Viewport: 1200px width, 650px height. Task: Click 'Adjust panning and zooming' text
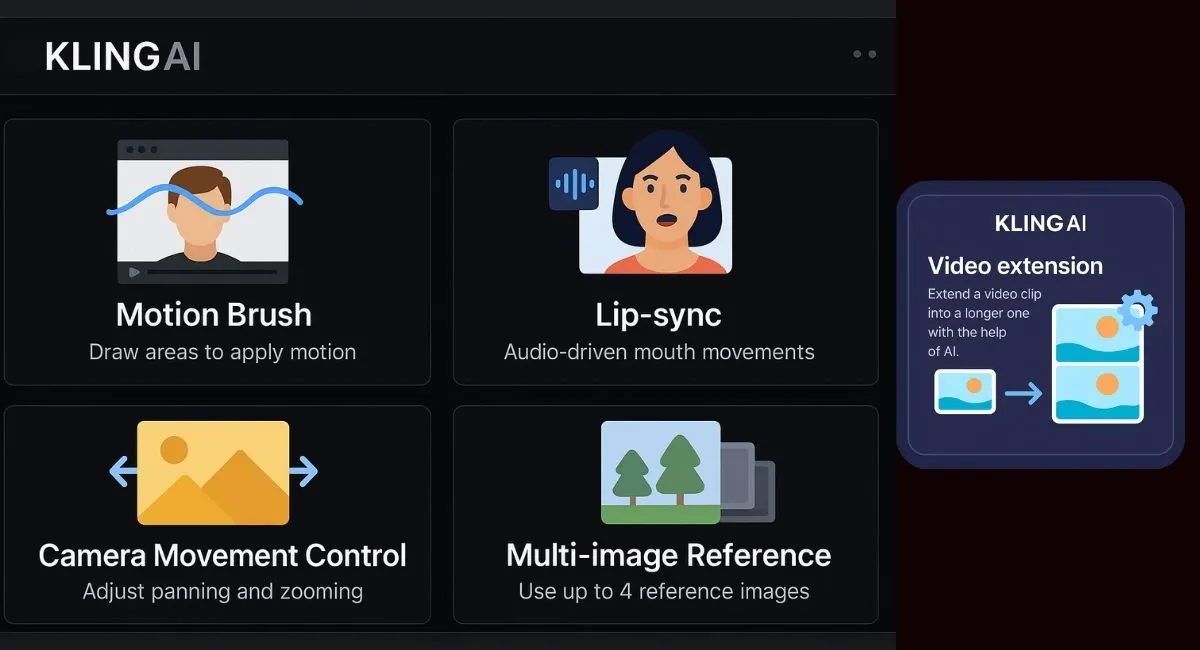pos(222,591)
